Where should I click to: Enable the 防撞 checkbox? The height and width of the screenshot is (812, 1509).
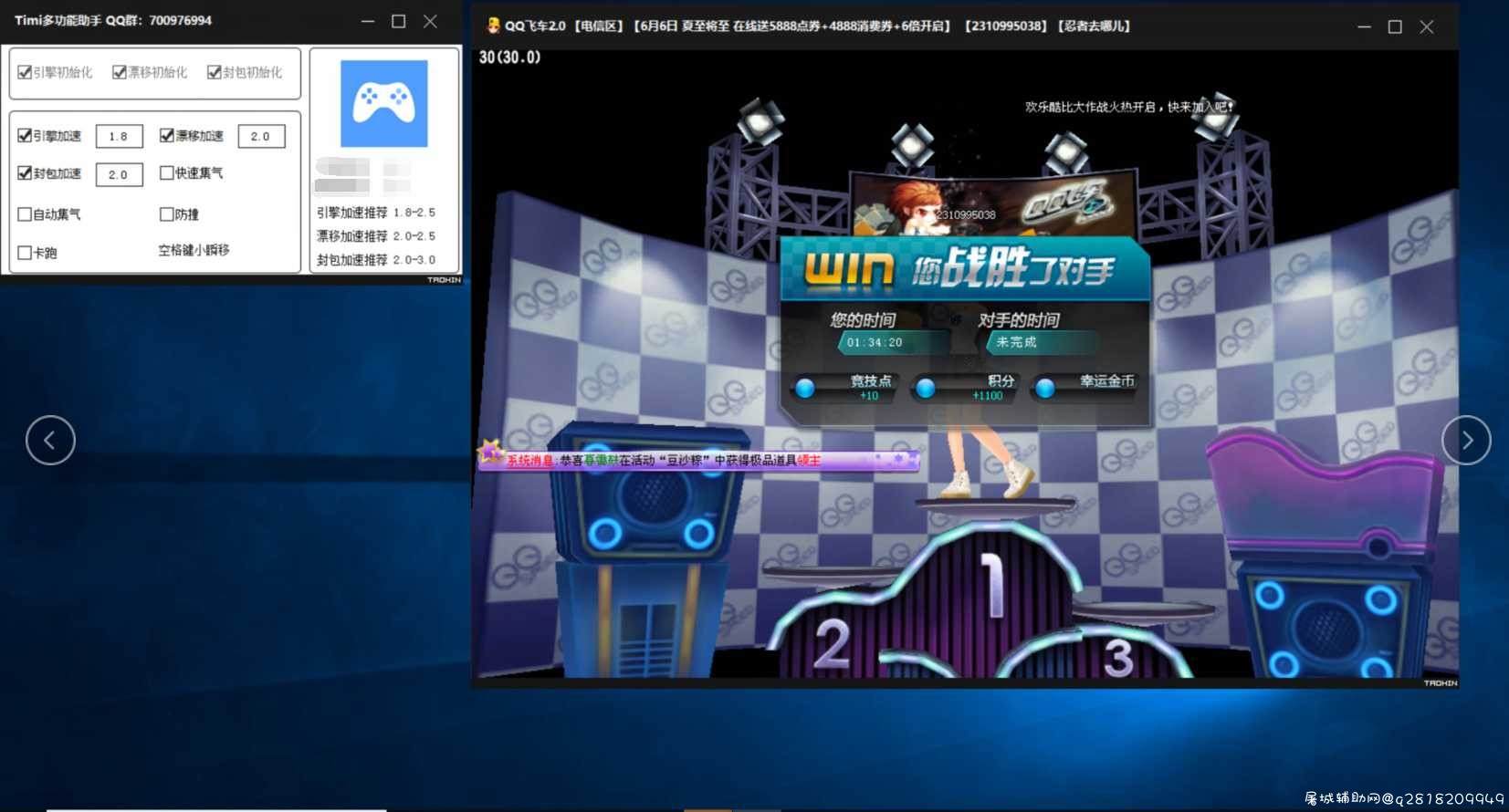pyautogui.click(x=166, y=214)
